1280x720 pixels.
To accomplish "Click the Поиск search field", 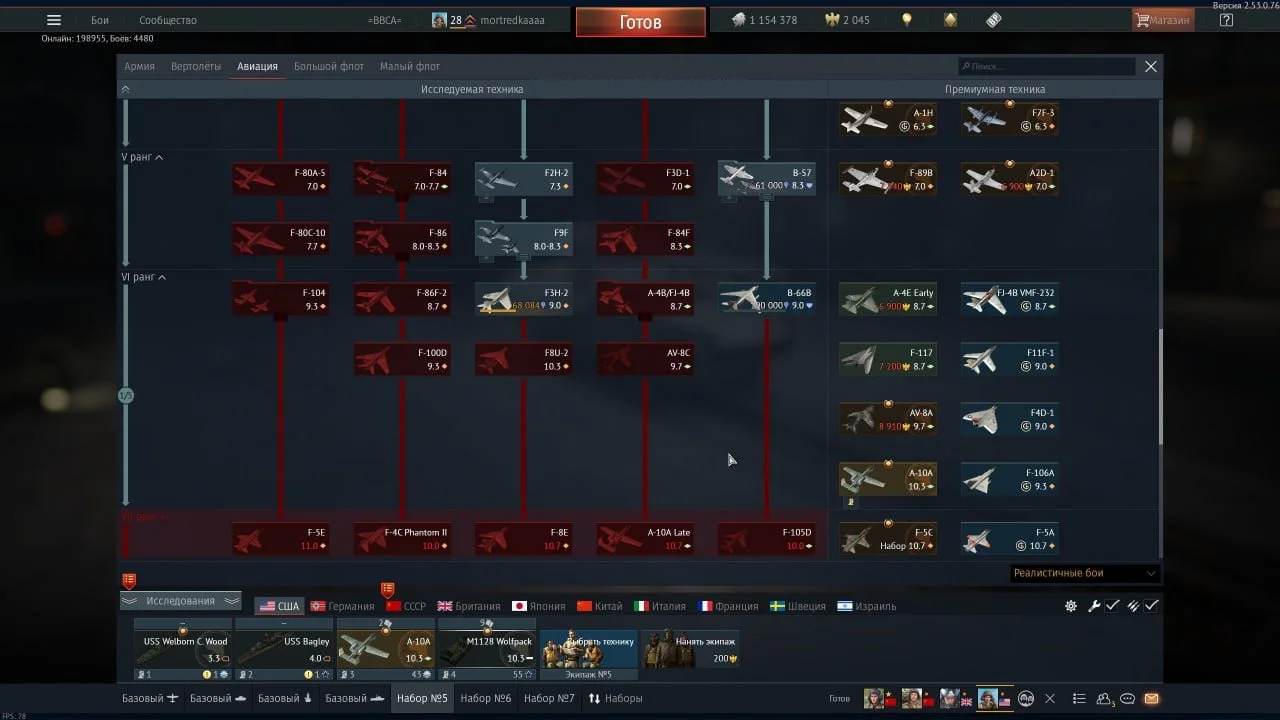I will 1046,66.
